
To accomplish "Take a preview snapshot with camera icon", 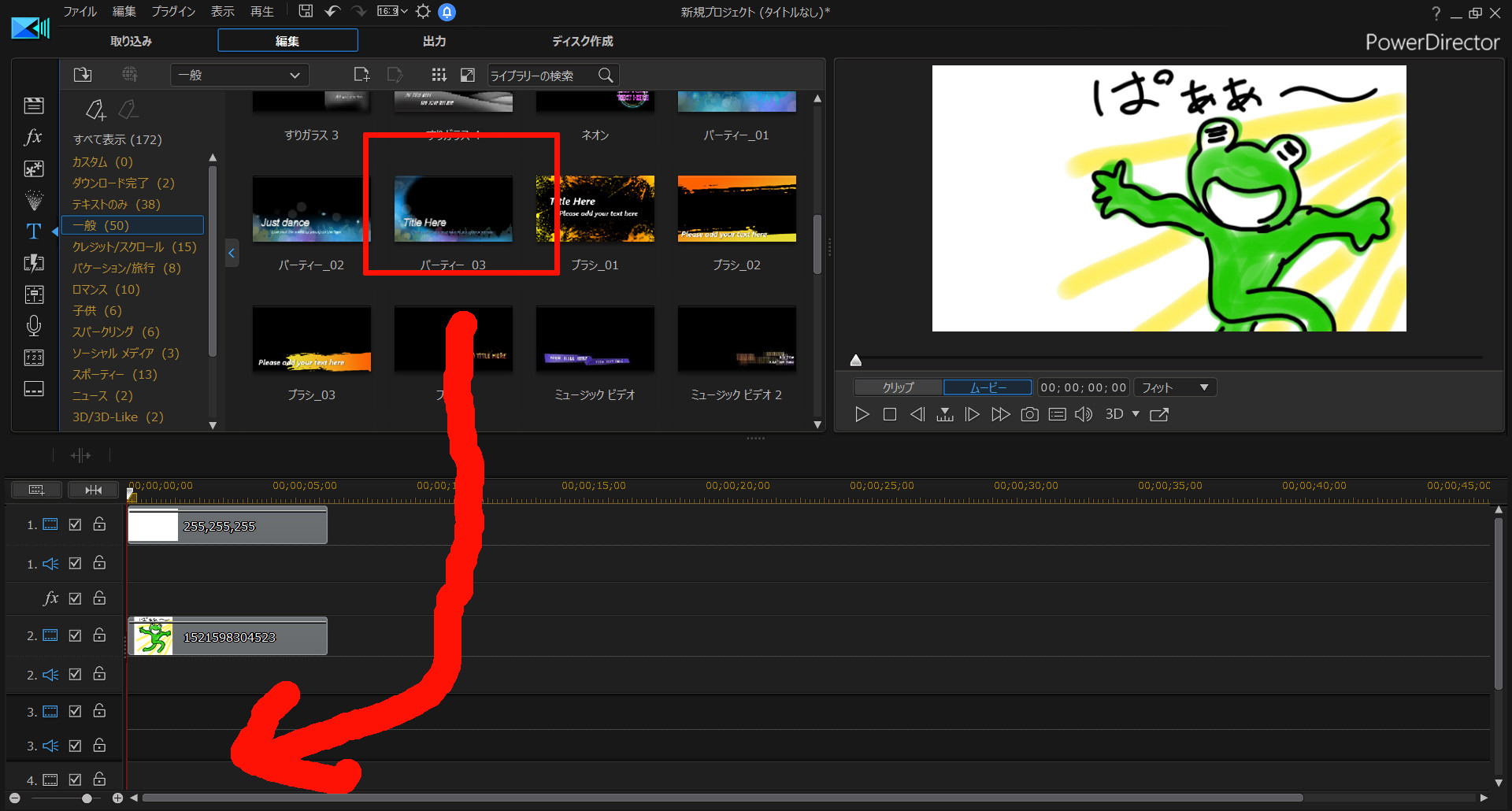I will pyautogui.click(x=1029, y=414).
